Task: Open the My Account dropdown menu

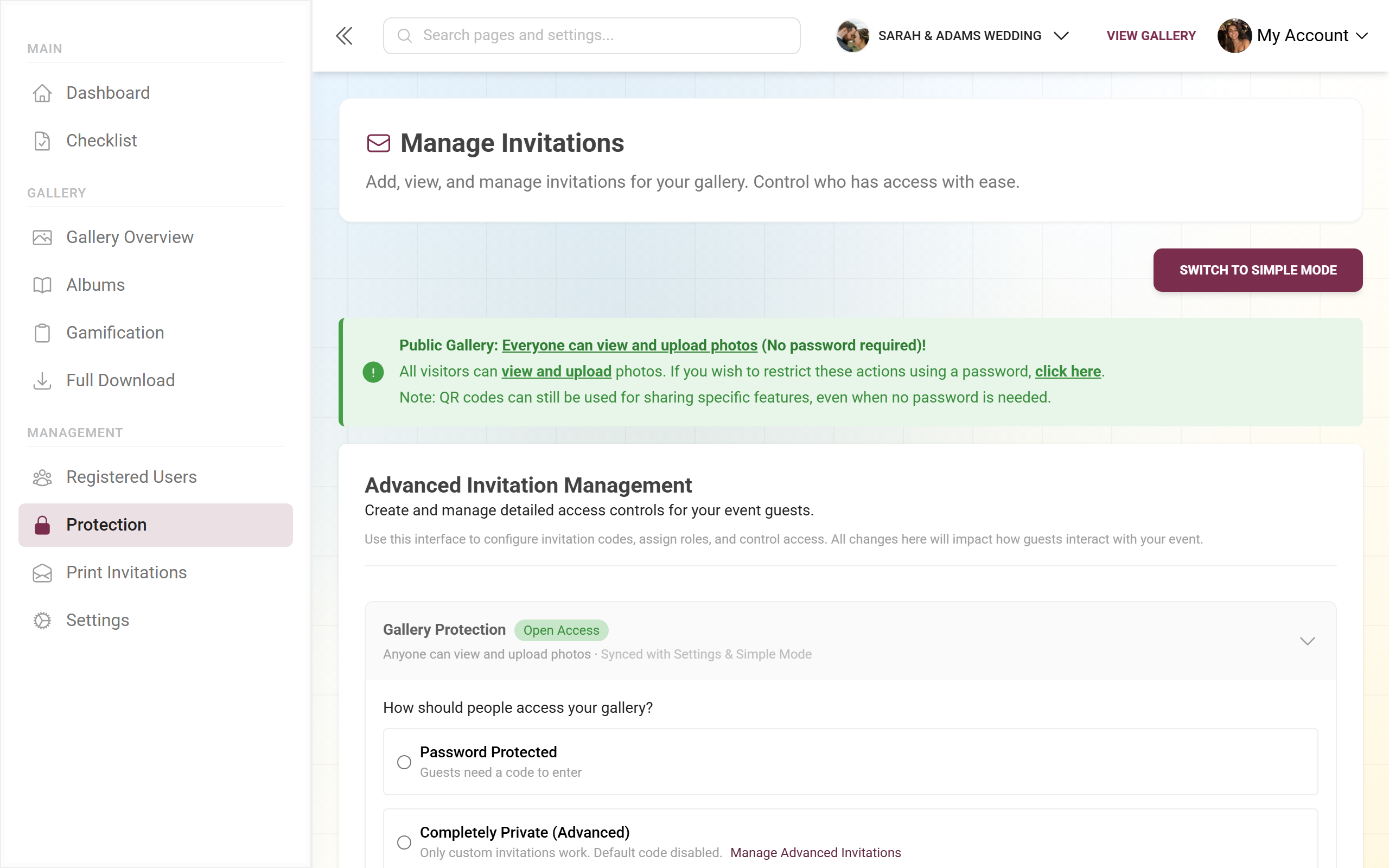Action: coord(1293,36)
